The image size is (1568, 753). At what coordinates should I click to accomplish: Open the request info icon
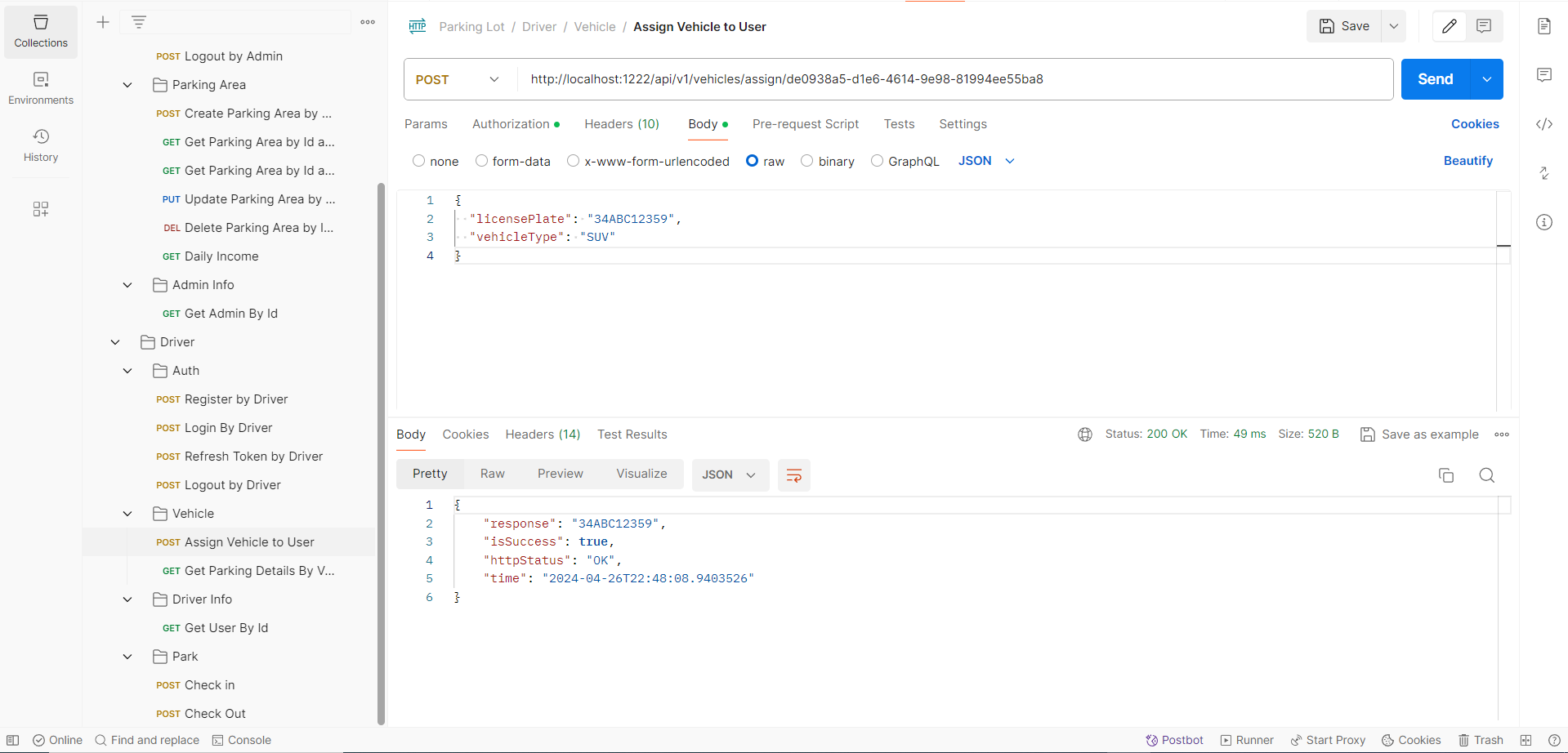coord(1544,222)
